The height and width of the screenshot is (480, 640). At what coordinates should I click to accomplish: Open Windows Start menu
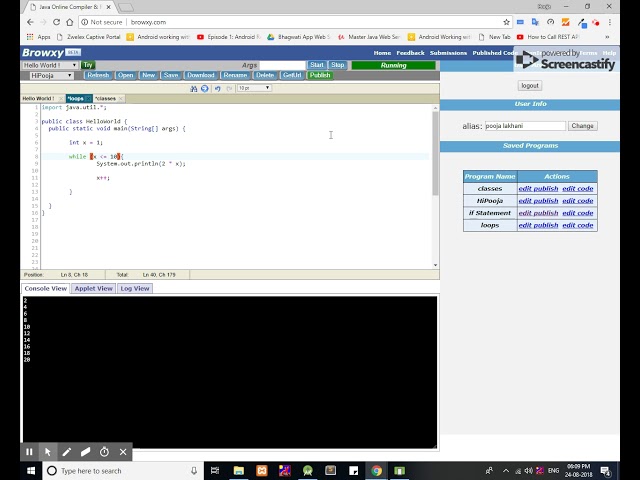[x=31, y=471]
